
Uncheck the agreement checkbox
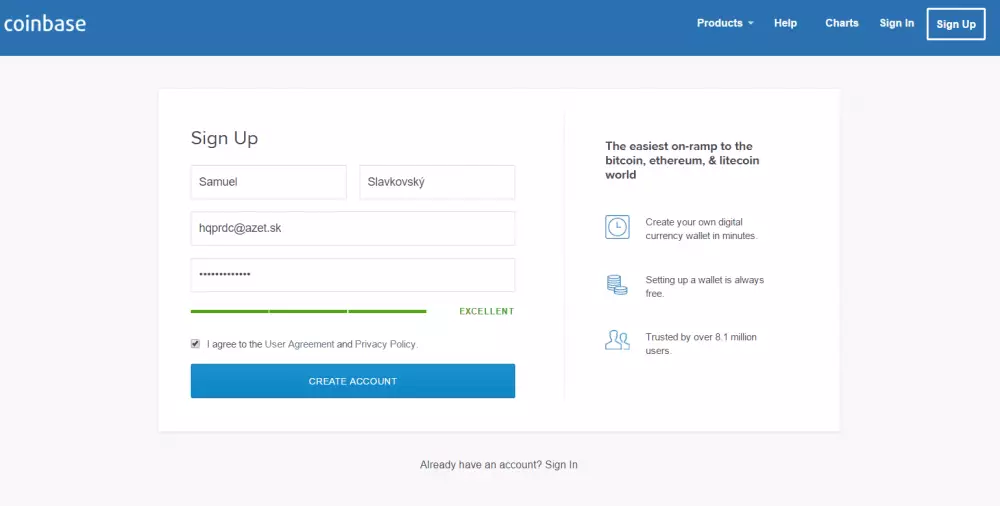click(x=195, y=344)
